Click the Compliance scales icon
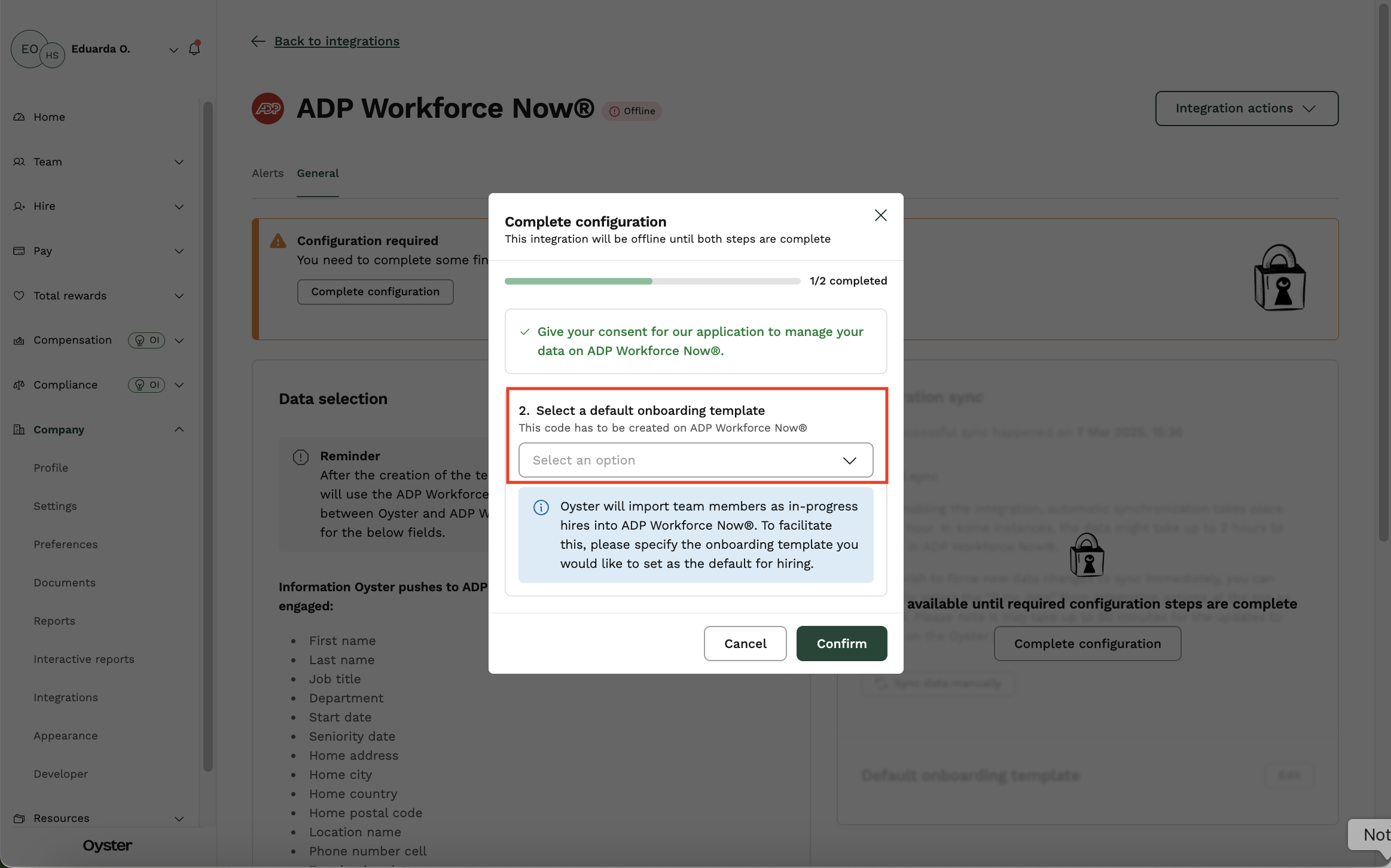The width and height of the screenshot is (1391, 868). point(19,384)
